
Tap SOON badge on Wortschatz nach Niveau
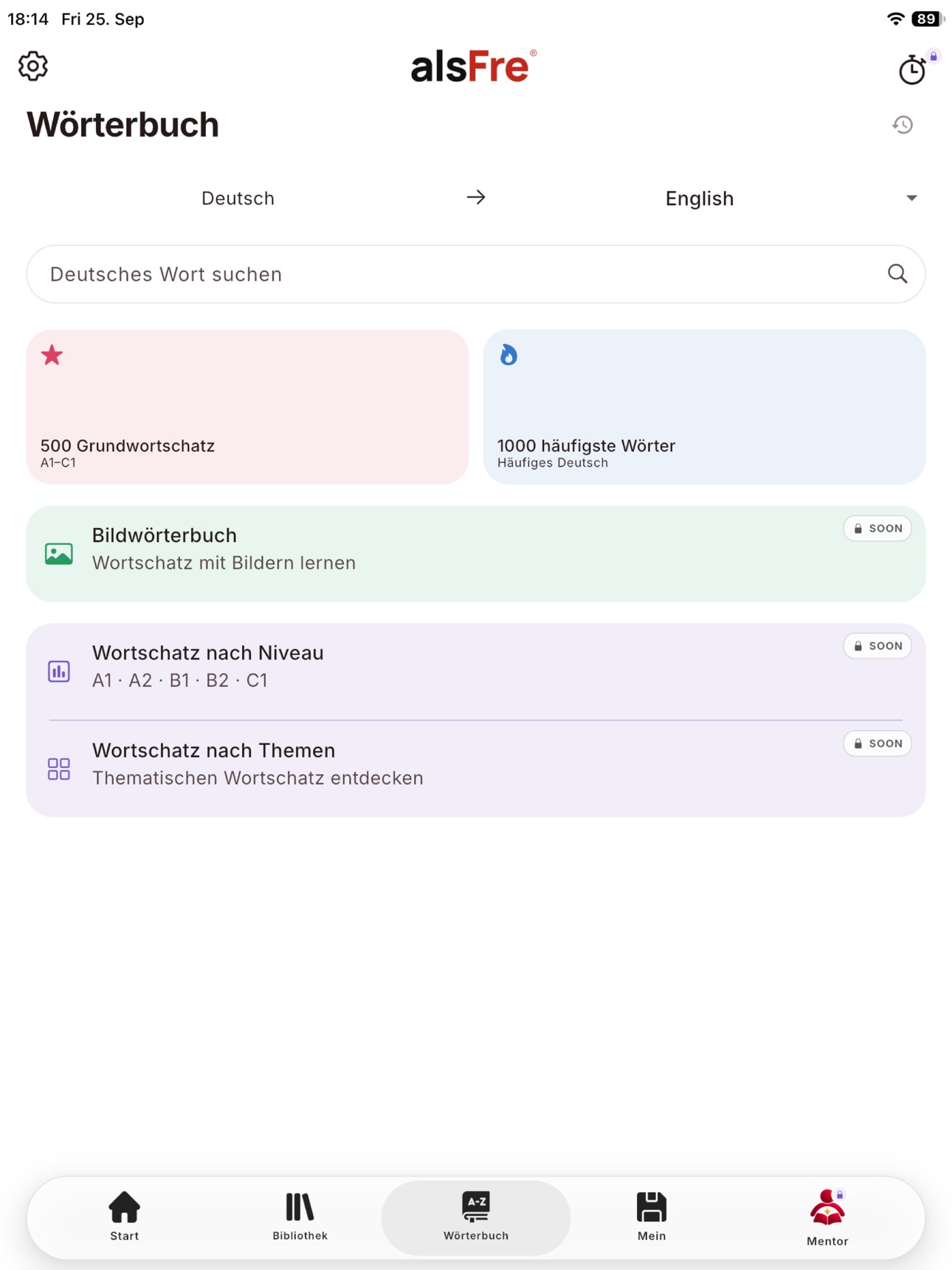tap(877, 646)
